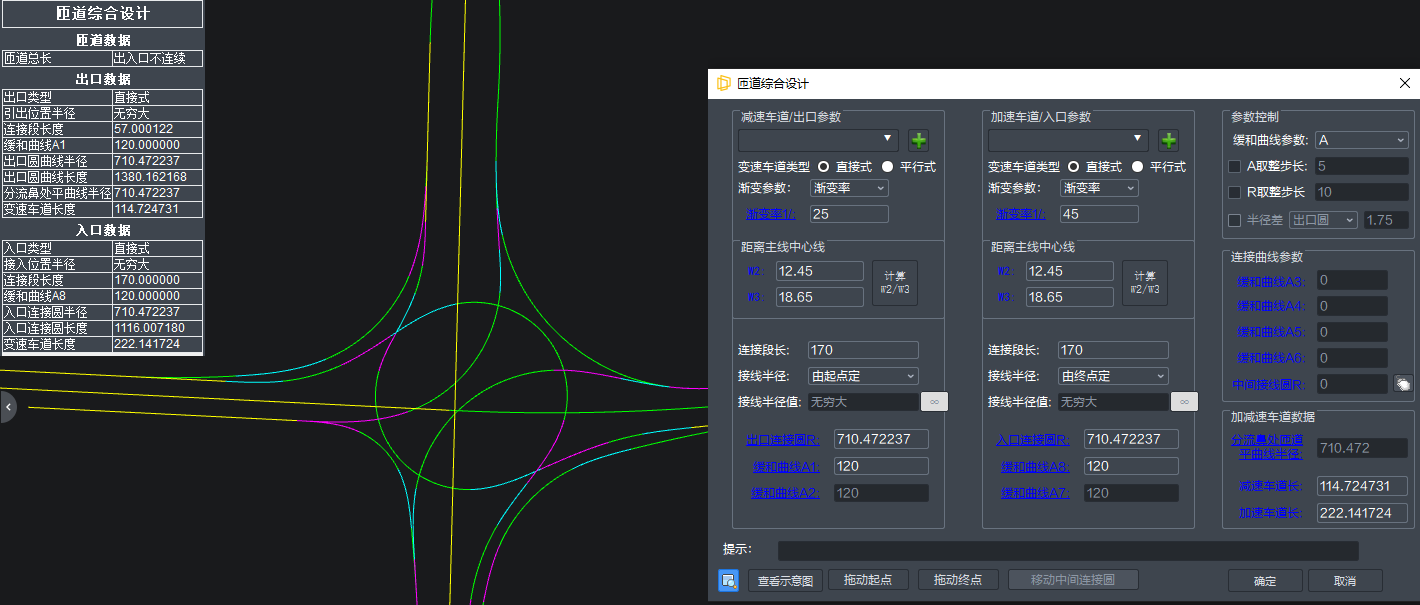
Task: Click the exit W2 input field
Action: tap(818, 271)
